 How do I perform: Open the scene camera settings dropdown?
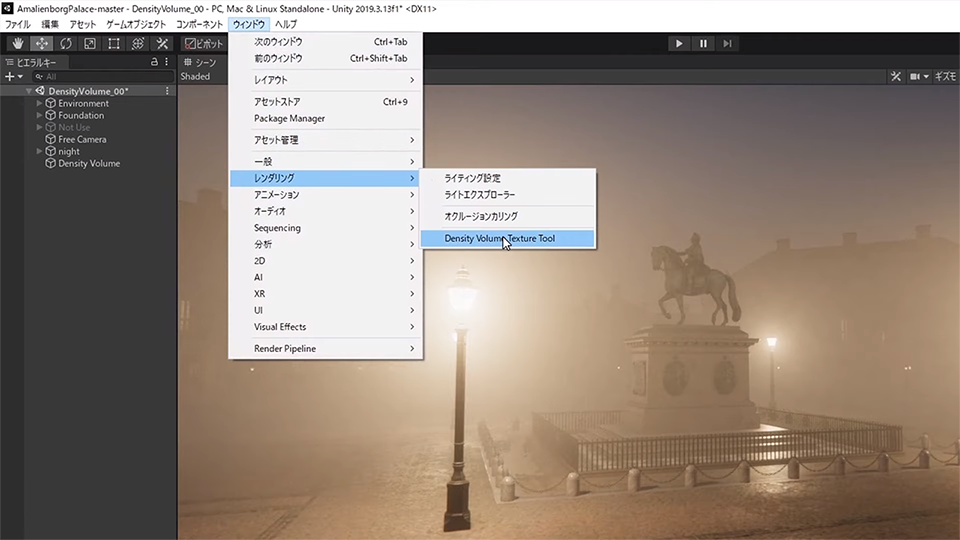[919, 77]
